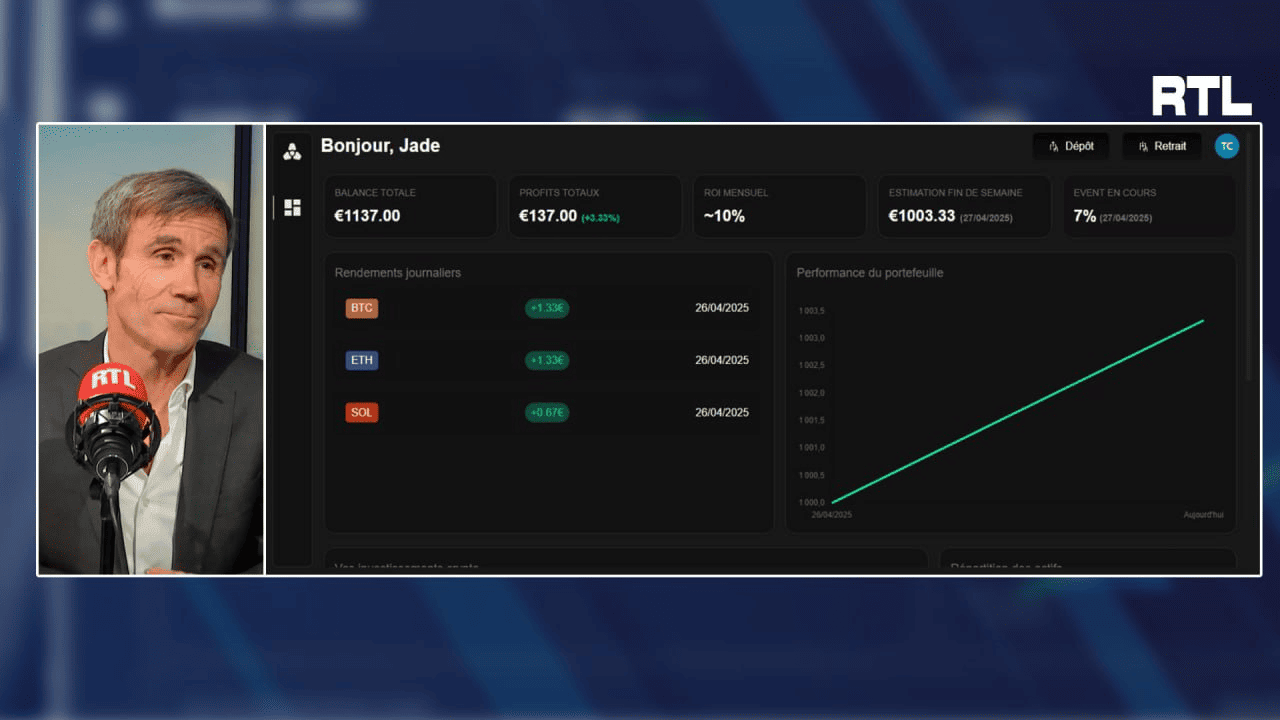
Task: Open the TC user avatar
Action: [1227, 145]
